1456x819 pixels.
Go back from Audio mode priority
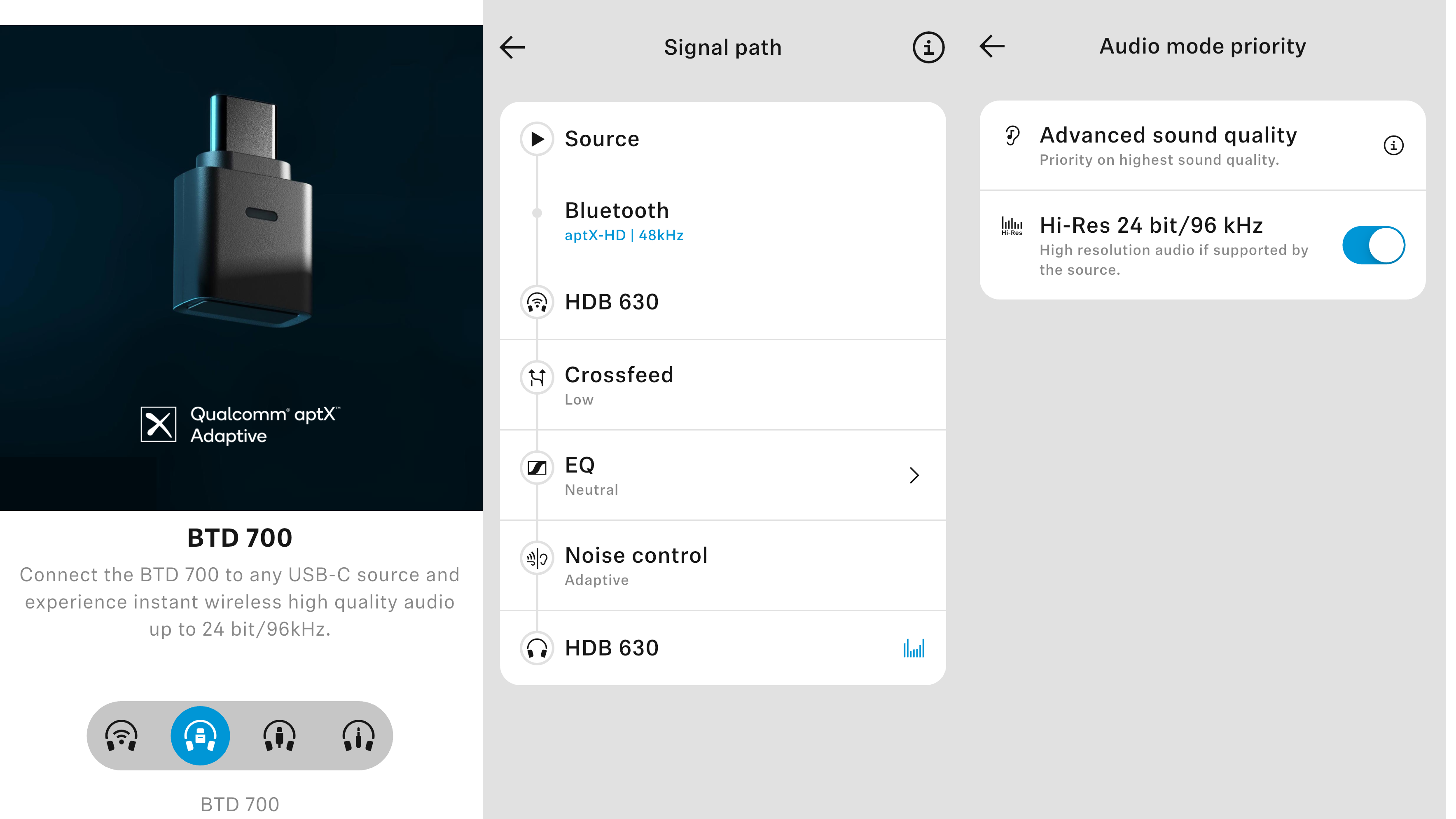click(x=992, y=47)
